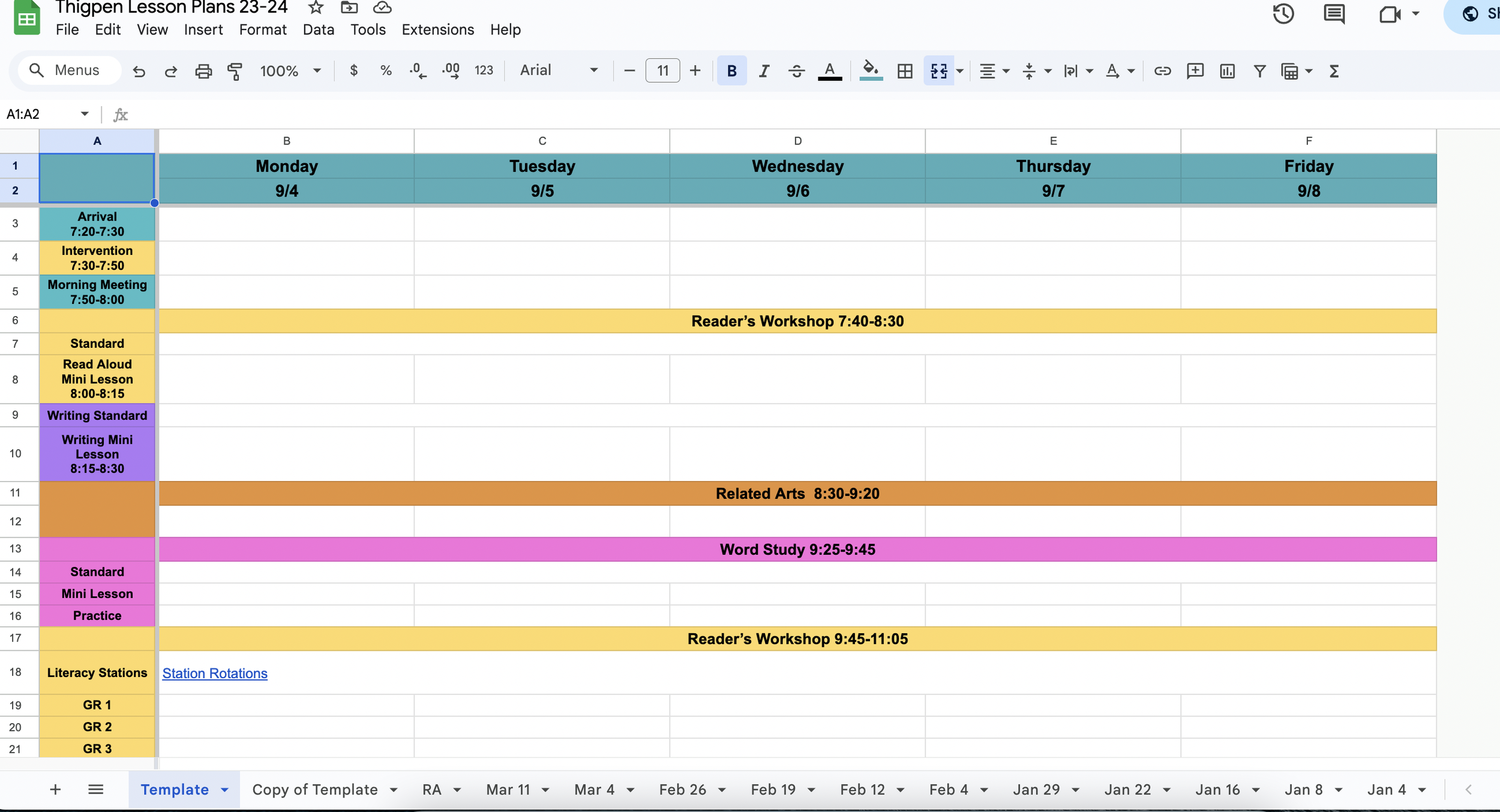Insert a chart
The width and height of the screenshot is (1500, 812).
click(1226, 71)
